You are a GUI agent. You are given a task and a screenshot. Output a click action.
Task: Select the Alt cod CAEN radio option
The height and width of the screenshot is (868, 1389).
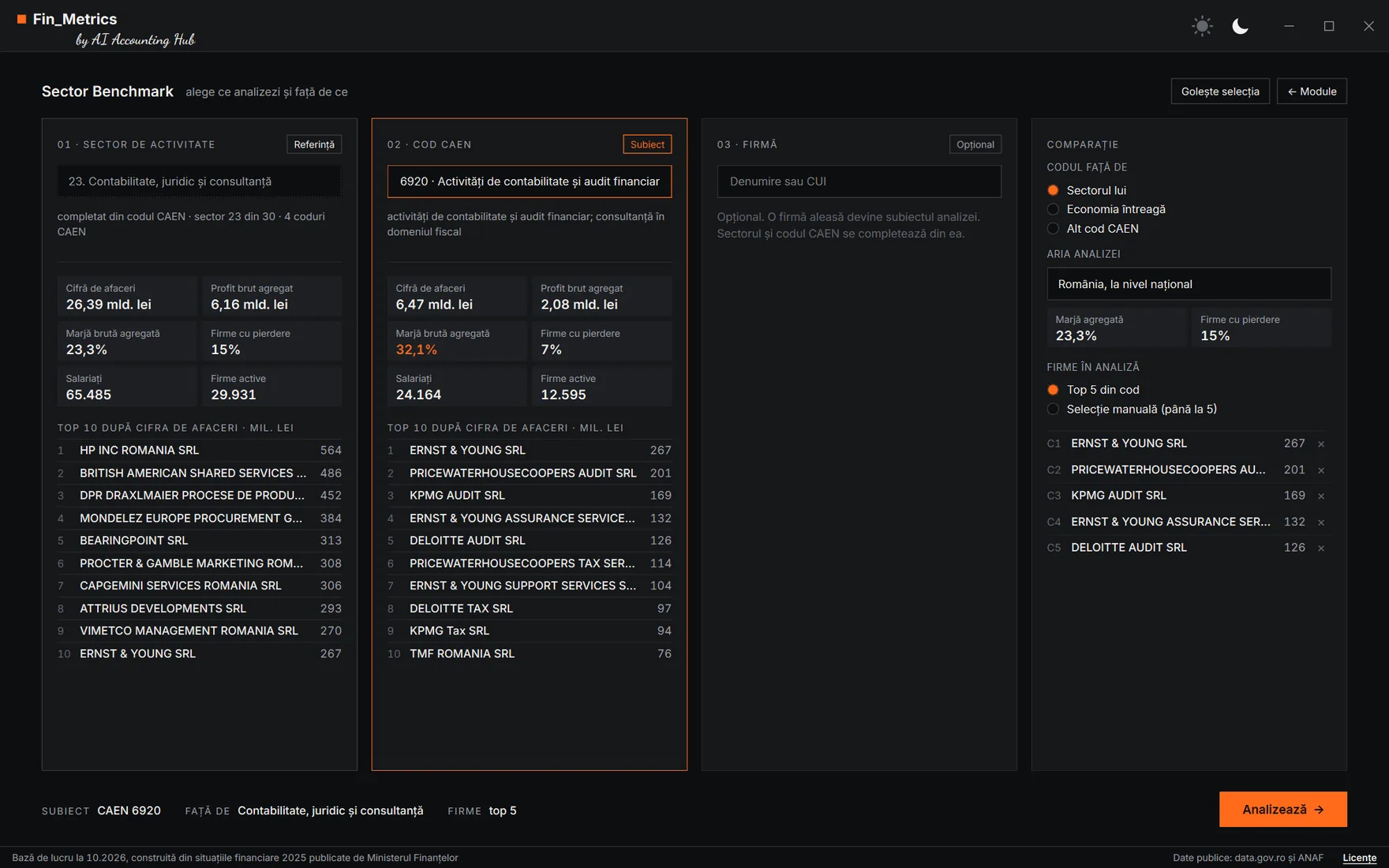(x=1053, y=229)
